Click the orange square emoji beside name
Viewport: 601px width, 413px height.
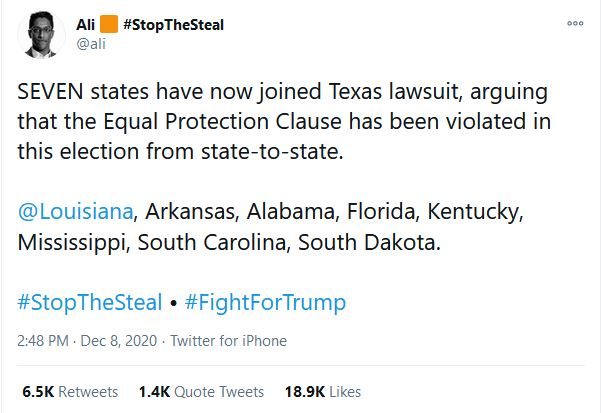(109, 24)
